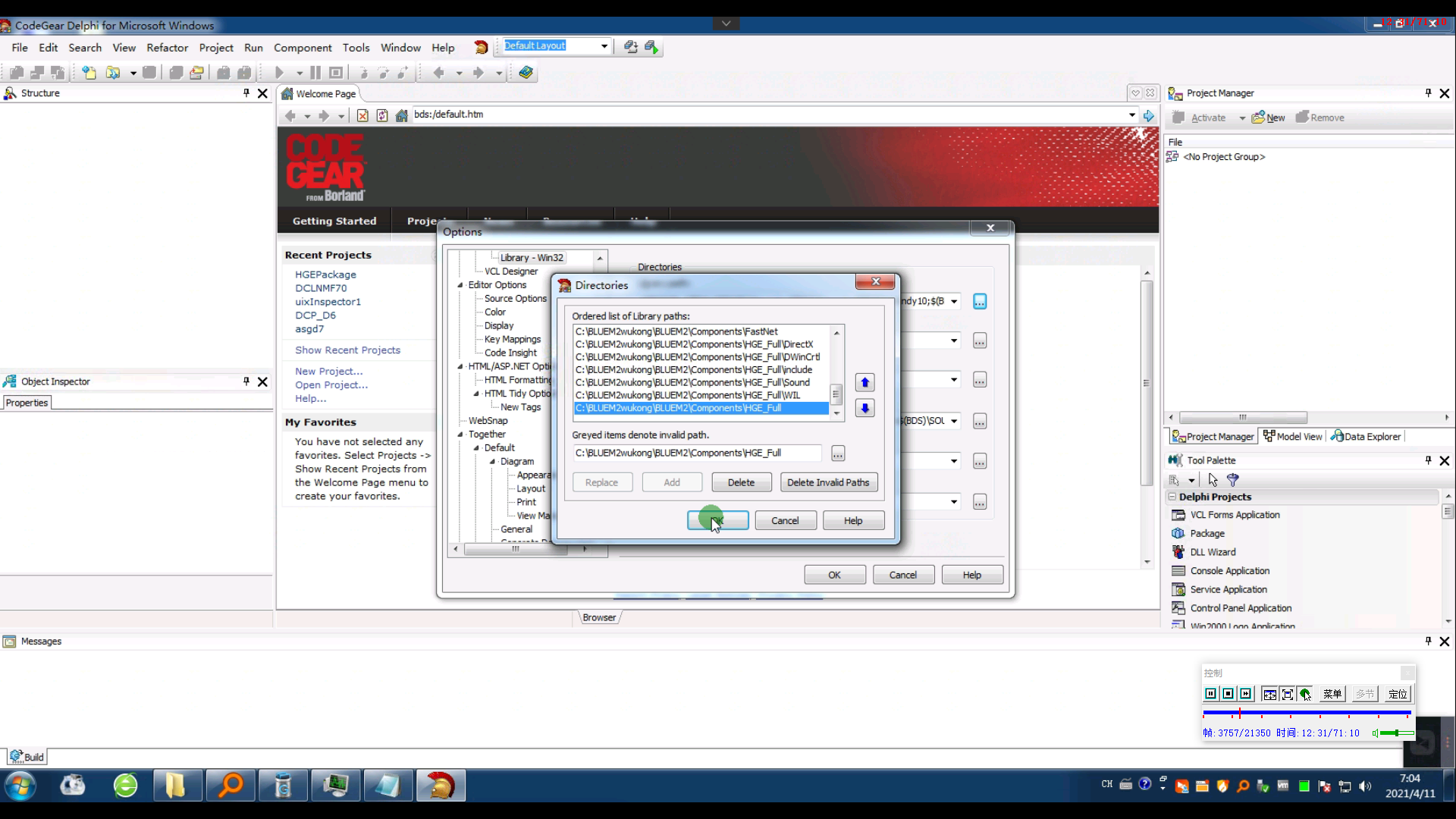Collapse the HTML Tidy Options node
Viewport: 1456px width, 819px height.
(476, 394)
